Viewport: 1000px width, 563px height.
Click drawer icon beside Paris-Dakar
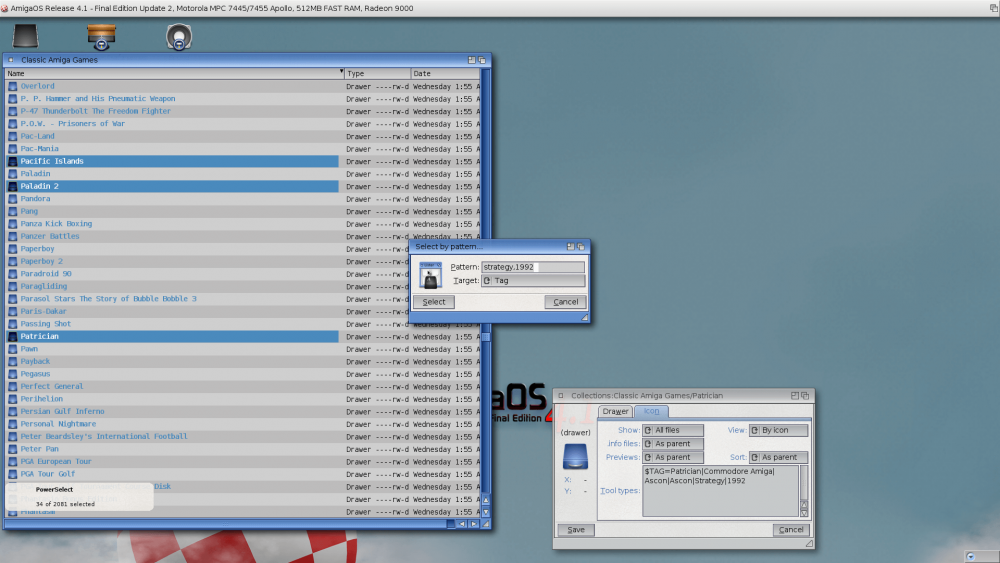pos(13,311)
